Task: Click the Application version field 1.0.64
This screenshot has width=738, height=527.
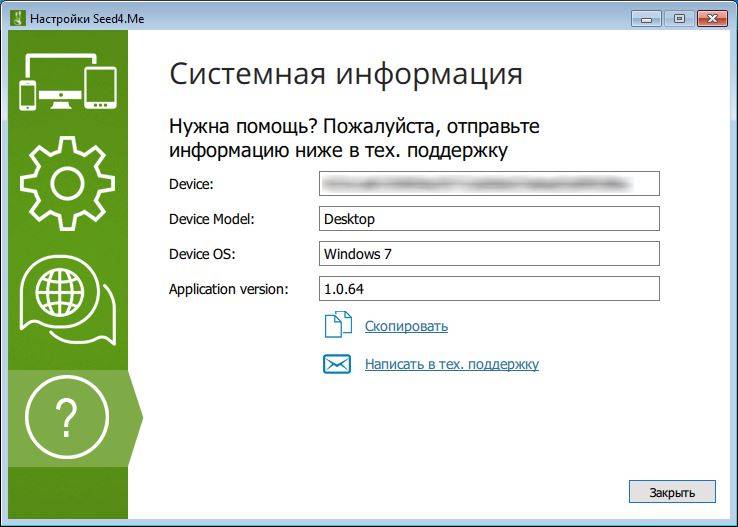Action: coord(489,288)
